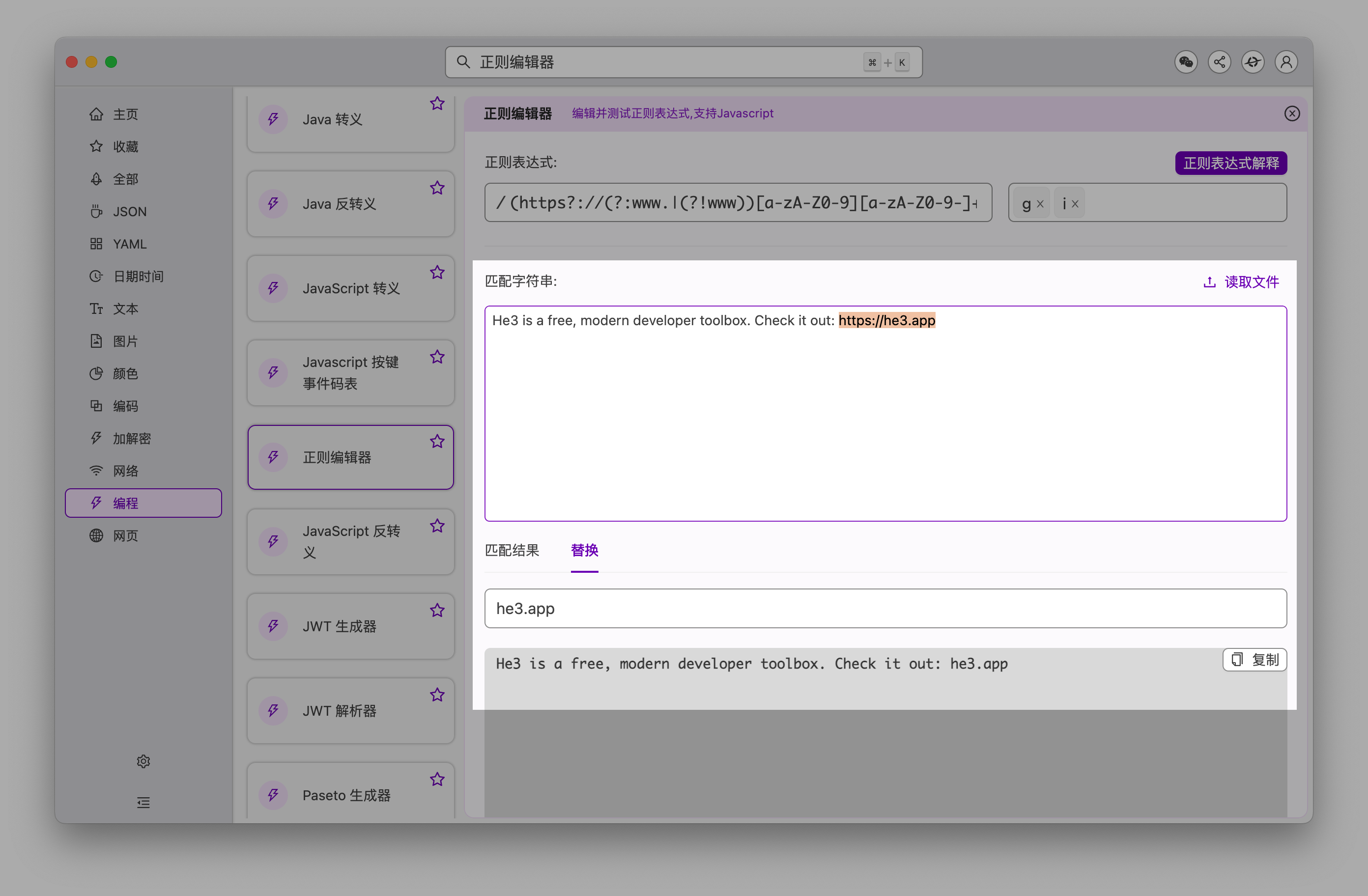Click into the 匹配字符串 text area

tap(885, 414)
